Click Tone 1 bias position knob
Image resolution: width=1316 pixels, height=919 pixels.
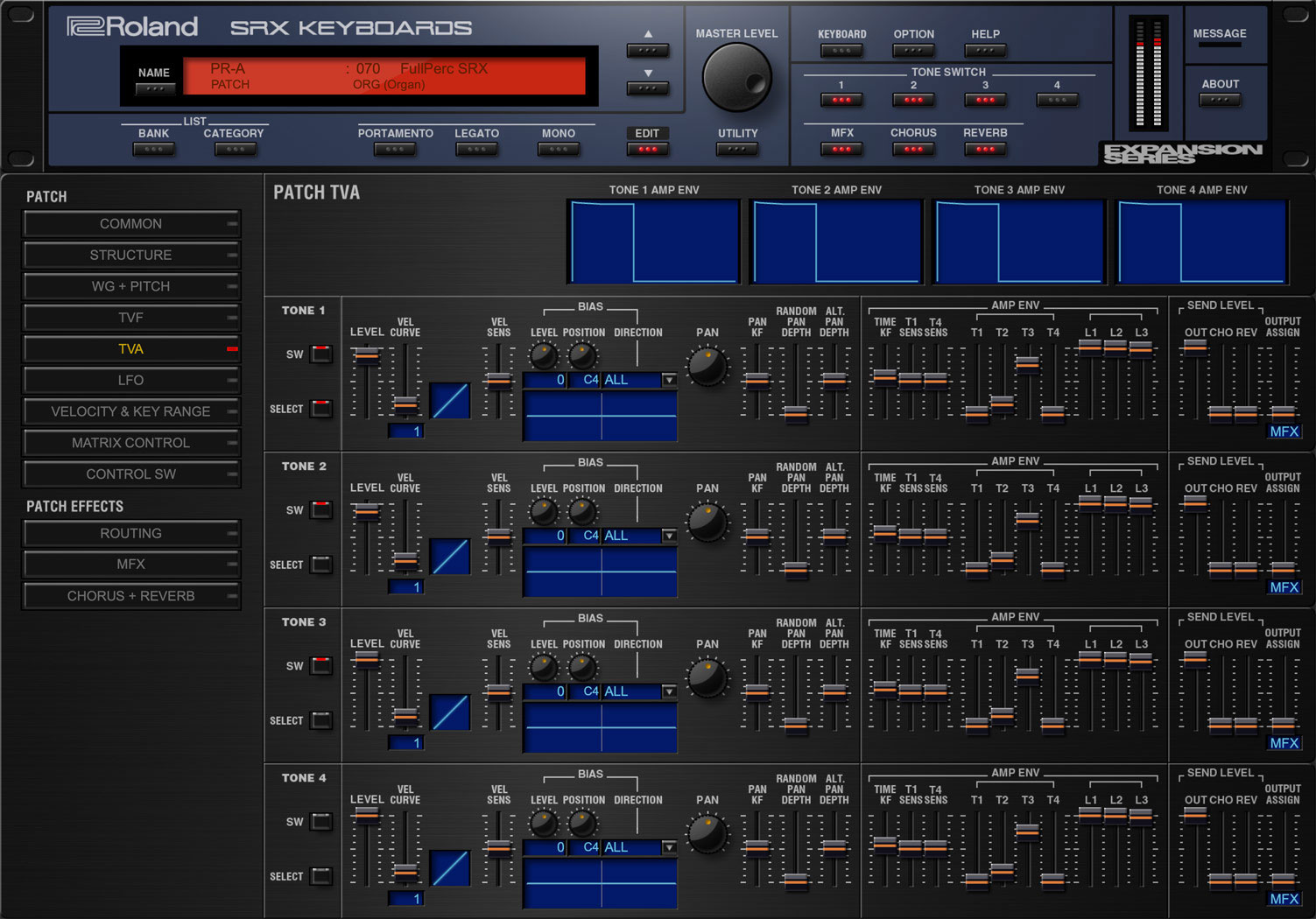582,355
